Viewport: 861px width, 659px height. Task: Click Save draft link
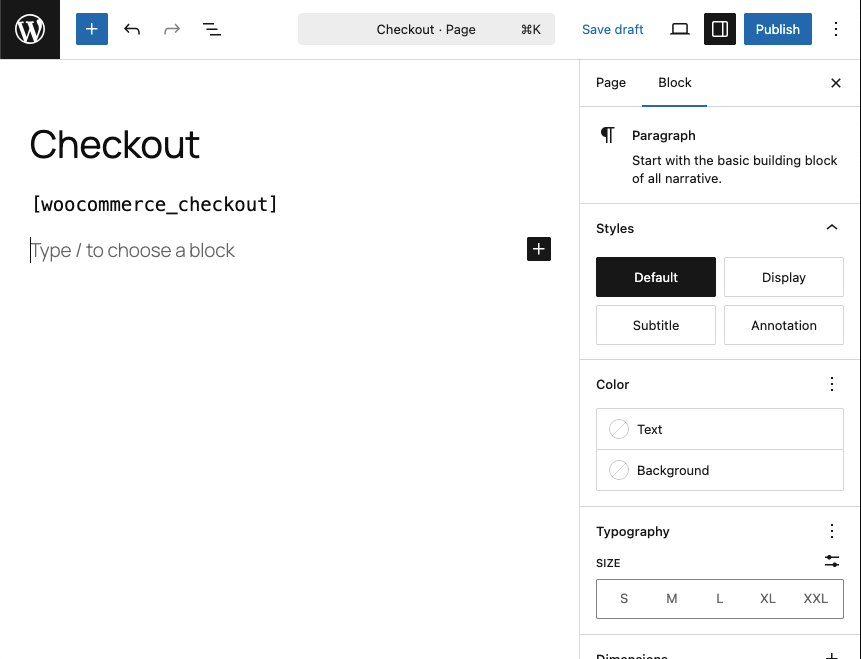pyautogui.click(x=613, y=30)
